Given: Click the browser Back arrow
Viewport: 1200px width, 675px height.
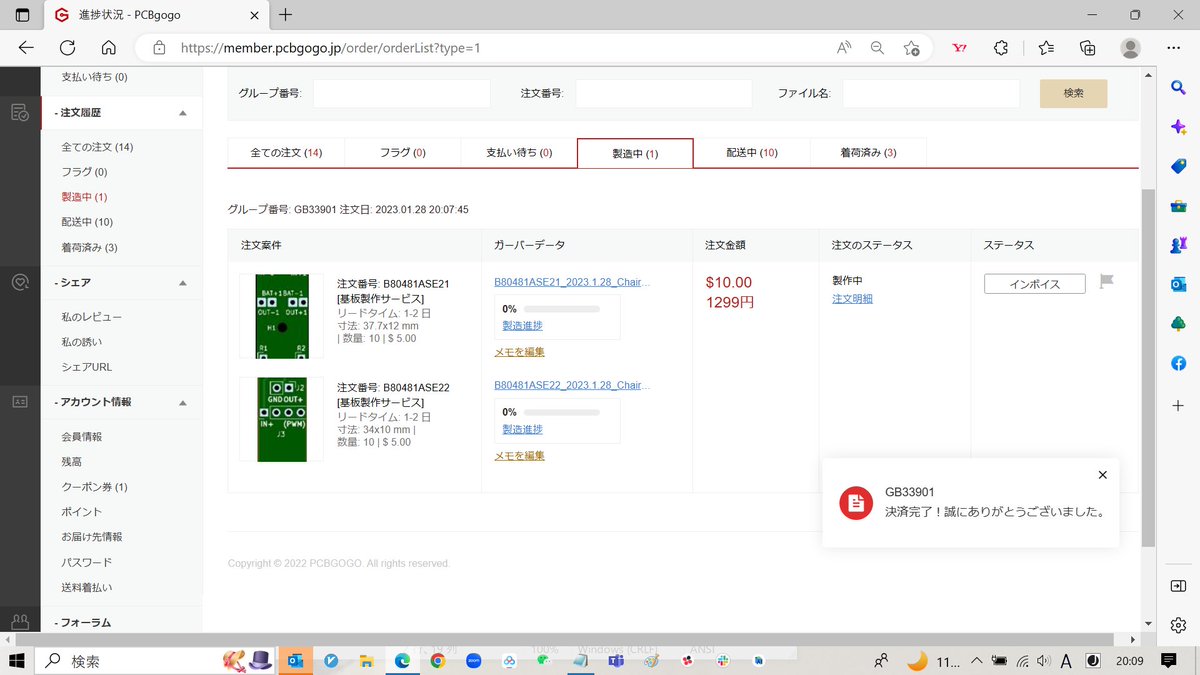Looking at the screenshot, I should tap(26, 47).
